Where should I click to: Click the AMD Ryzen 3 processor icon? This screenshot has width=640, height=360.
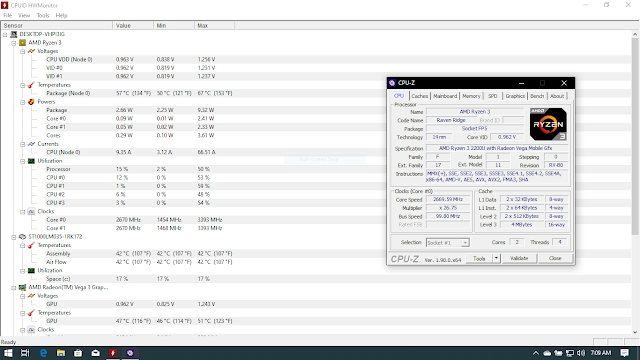22,42
